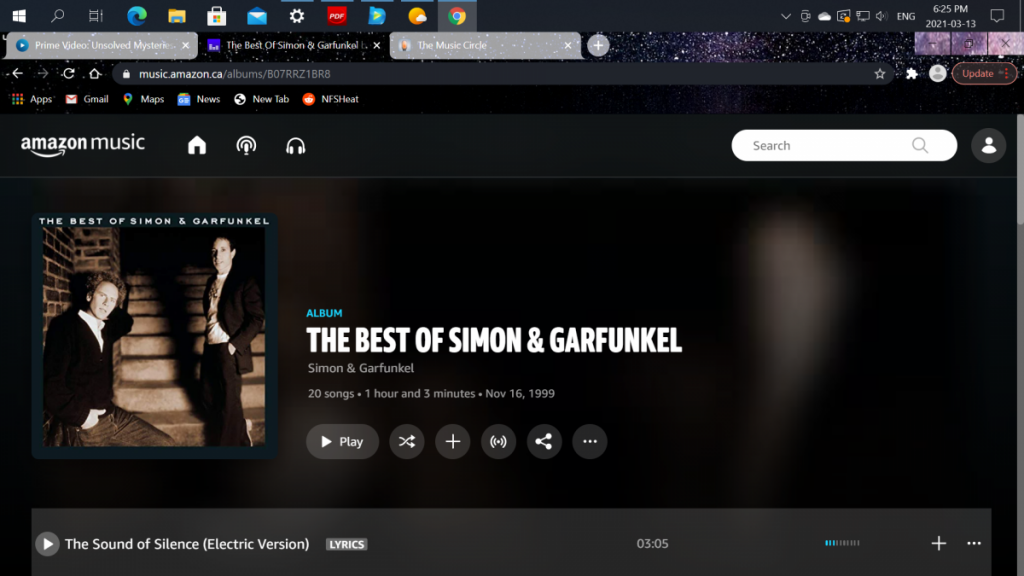Select the song title The Sound of Silence
The width and height of the screenshot is (1024, 576).
pyautogui.click(x=187, y=544)
